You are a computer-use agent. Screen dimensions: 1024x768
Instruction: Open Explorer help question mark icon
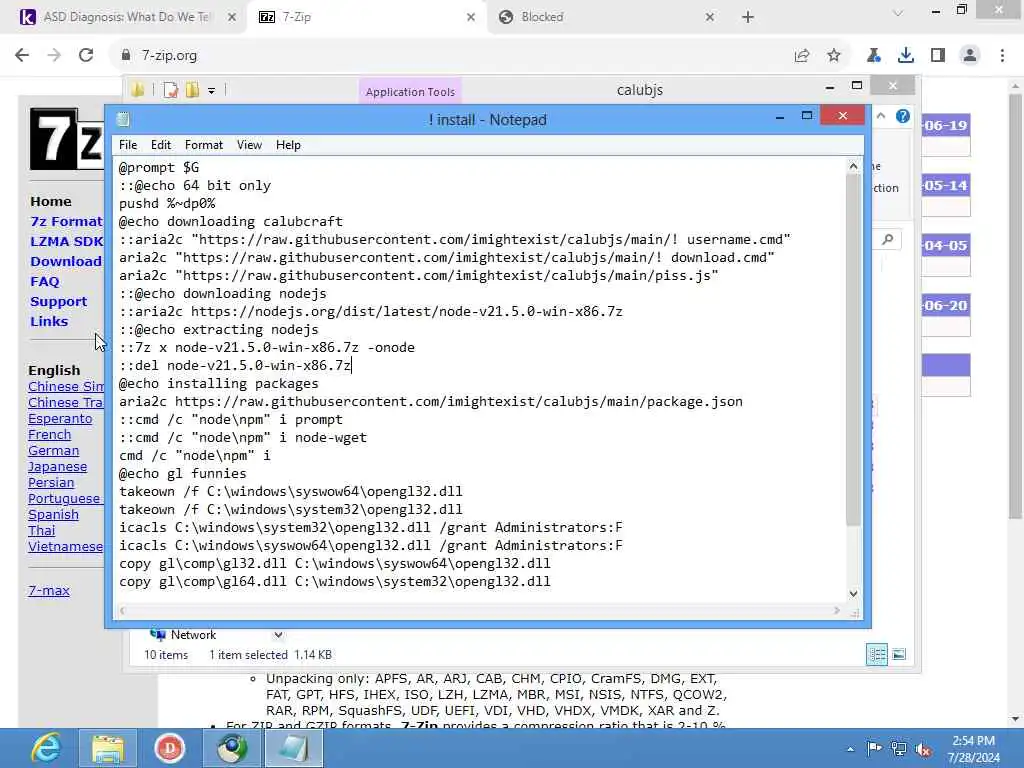tap(903, 116)
